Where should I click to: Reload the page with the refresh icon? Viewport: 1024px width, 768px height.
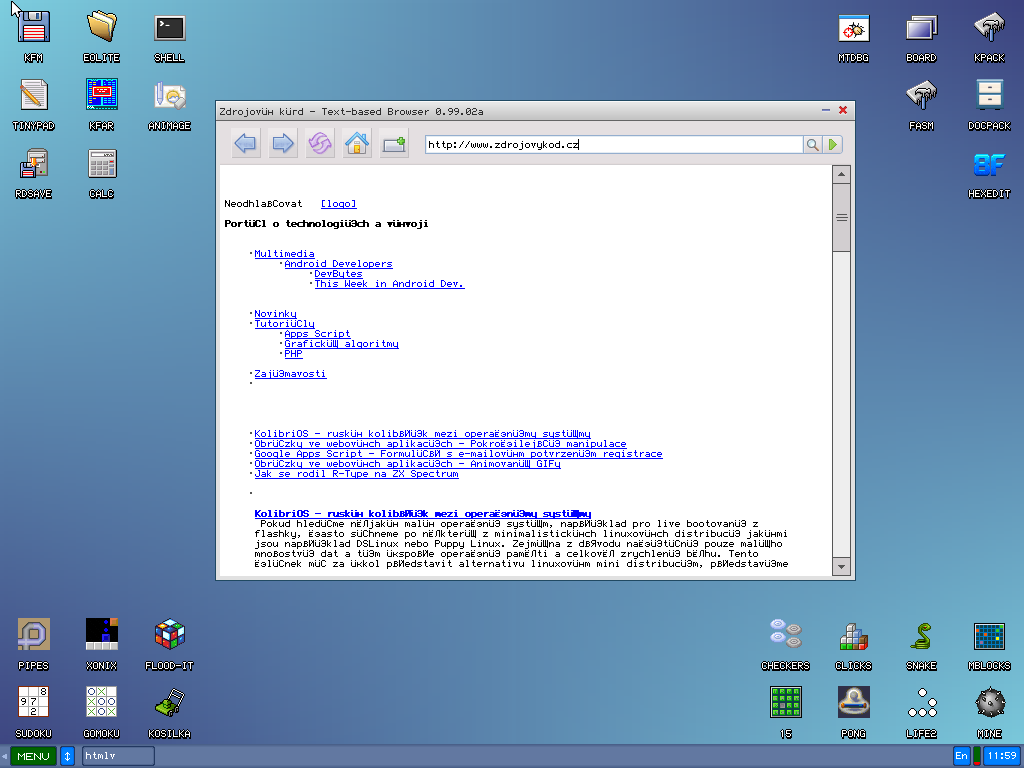click(x=320, y=144)
